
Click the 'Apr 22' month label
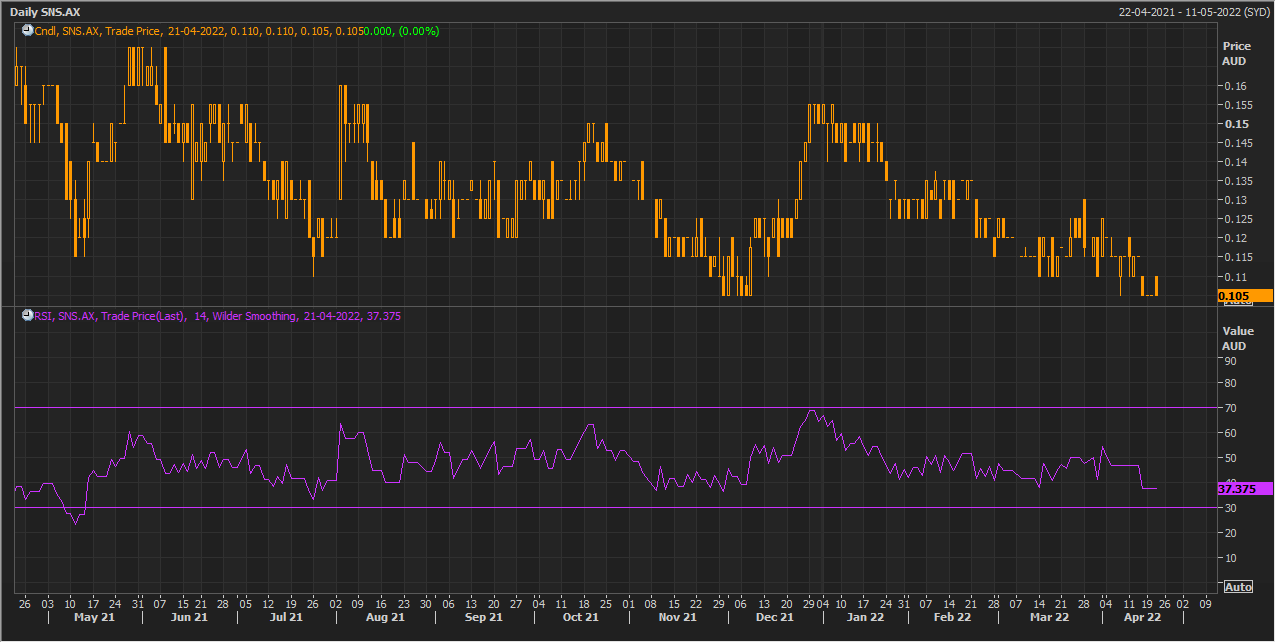pyautogui.click(x=1142, y=618)
